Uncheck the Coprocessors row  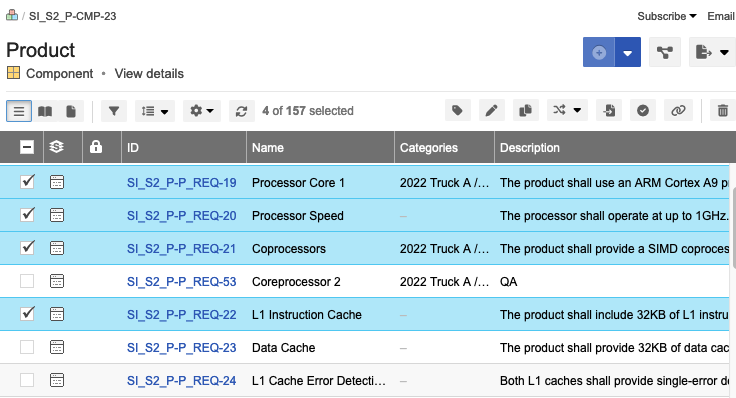pos(27,247)
